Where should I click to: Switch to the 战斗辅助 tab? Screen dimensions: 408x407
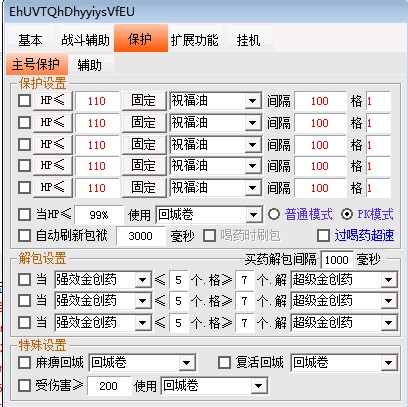coord(85,40)
